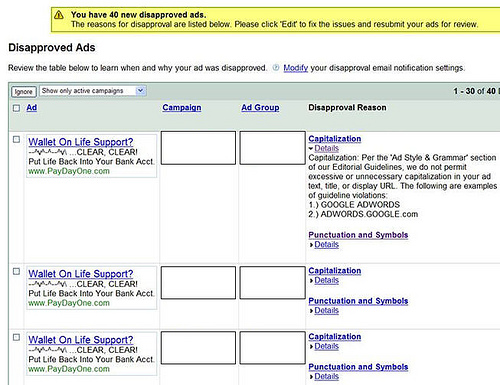Expand Details under third row Punctuation and Symbols
This screenshot has width=500, height=385.
click(326, 377)
